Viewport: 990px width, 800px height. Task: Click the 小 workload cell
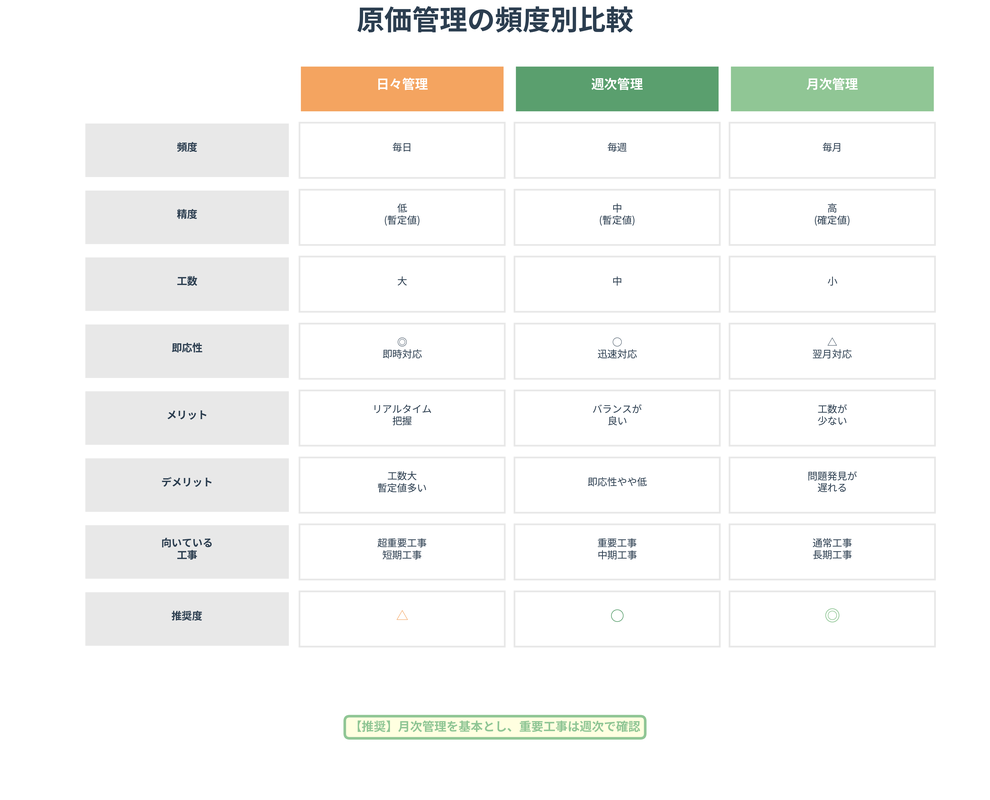[x=832, y=284]
